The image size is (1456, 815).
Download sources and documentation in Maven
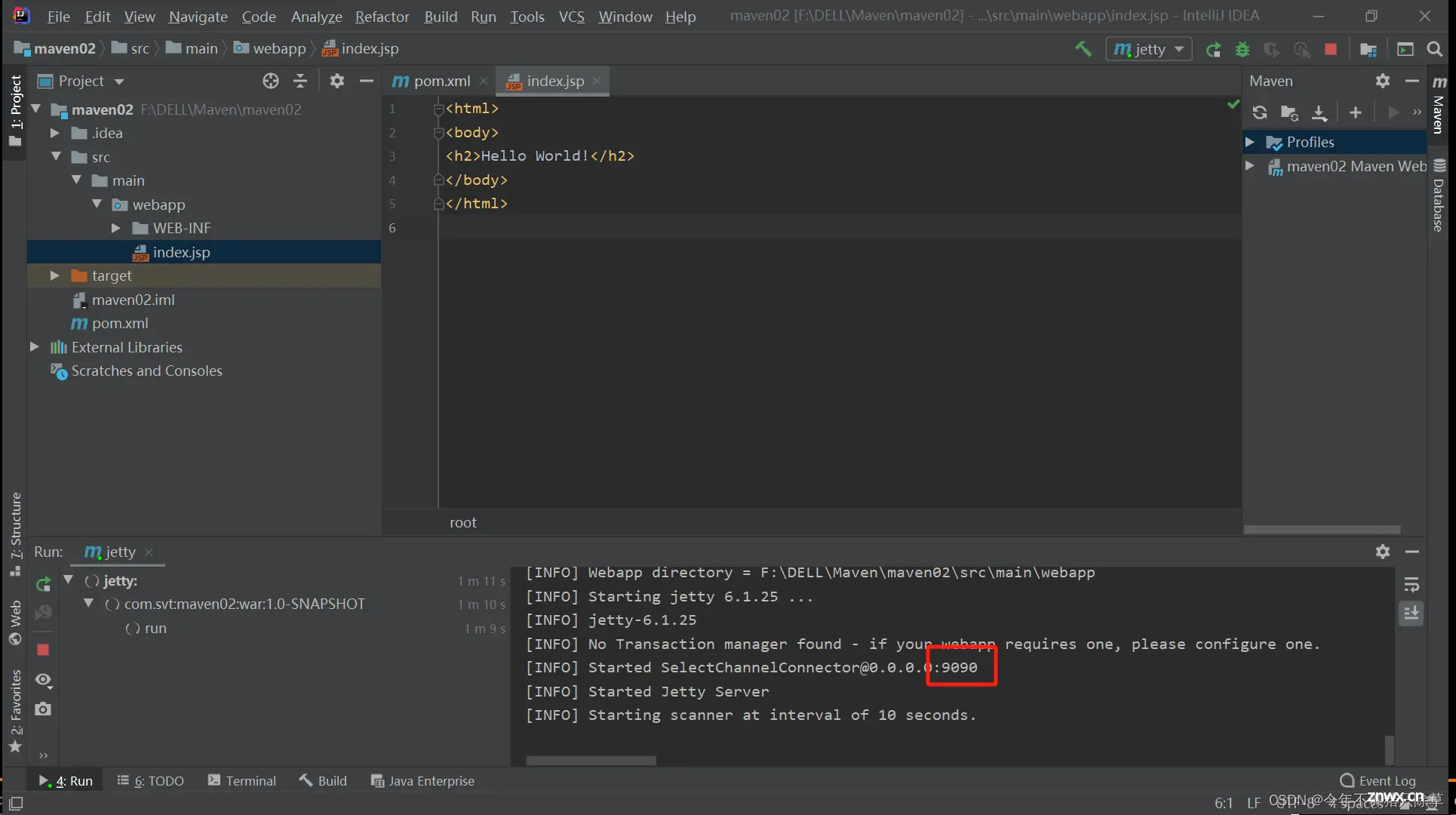click(1319, 112)
